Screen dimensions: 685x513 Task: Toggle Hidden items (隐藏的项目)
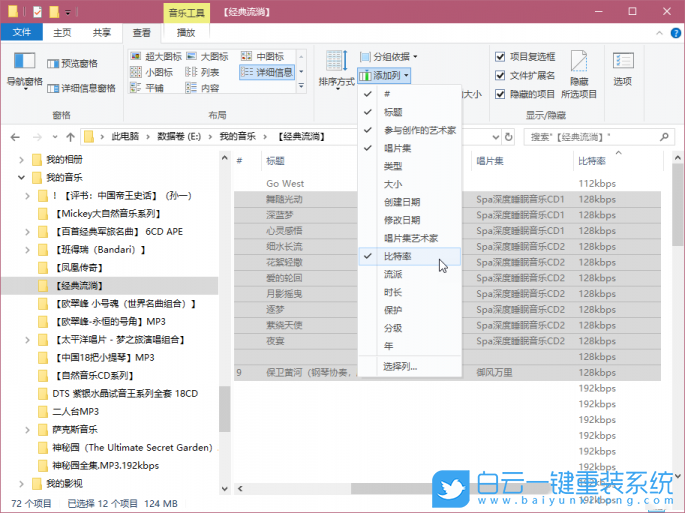click(525, 94)
